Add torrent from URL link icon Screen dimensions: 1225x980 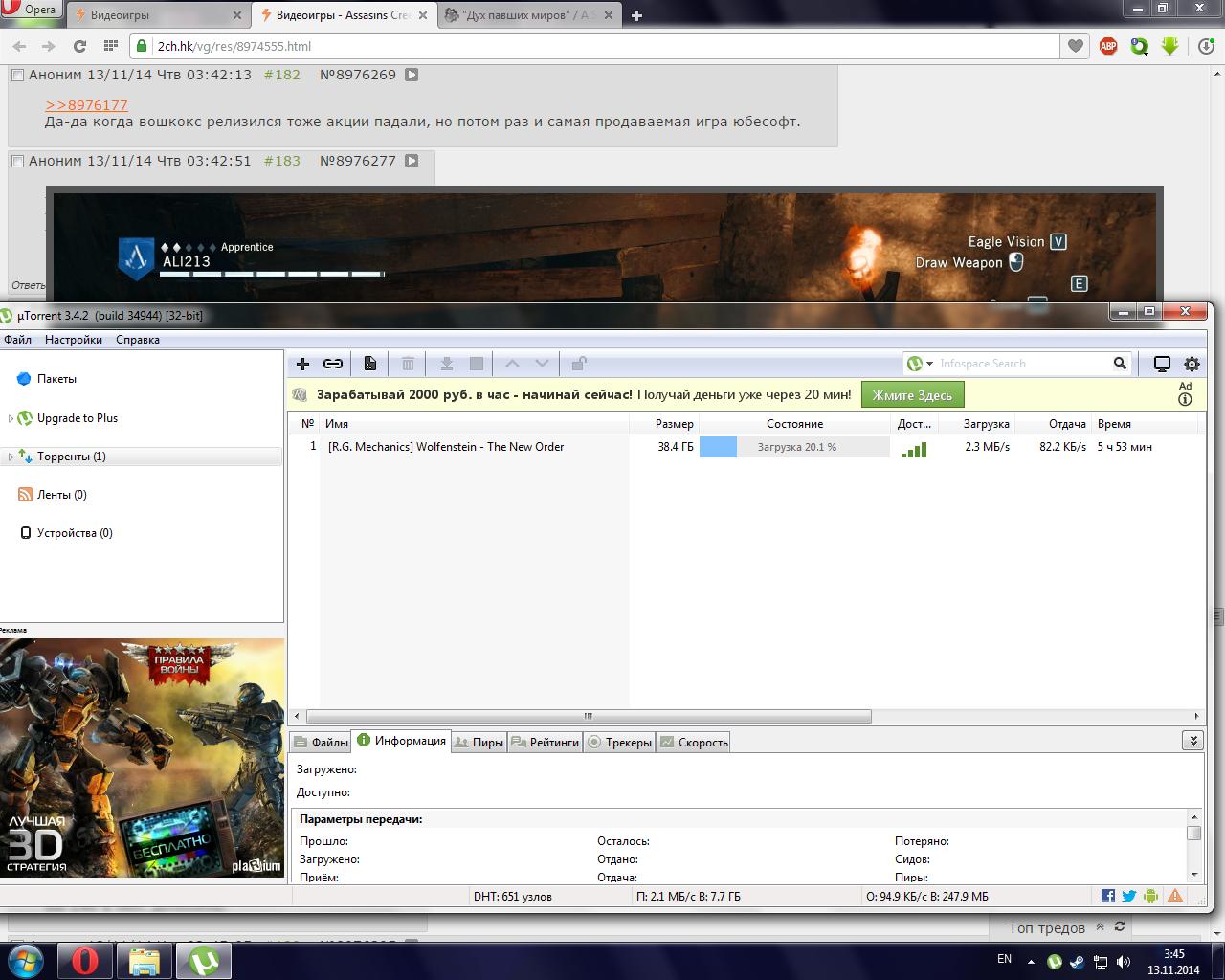point(333,364)
